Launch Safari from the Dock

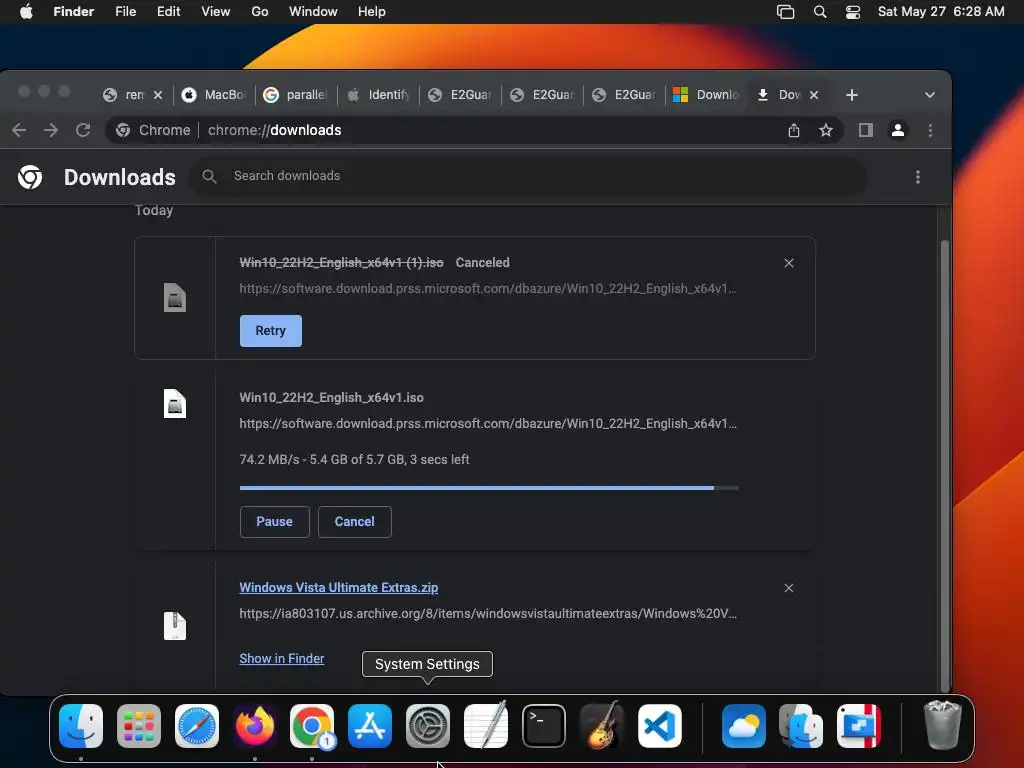point(197,726)
